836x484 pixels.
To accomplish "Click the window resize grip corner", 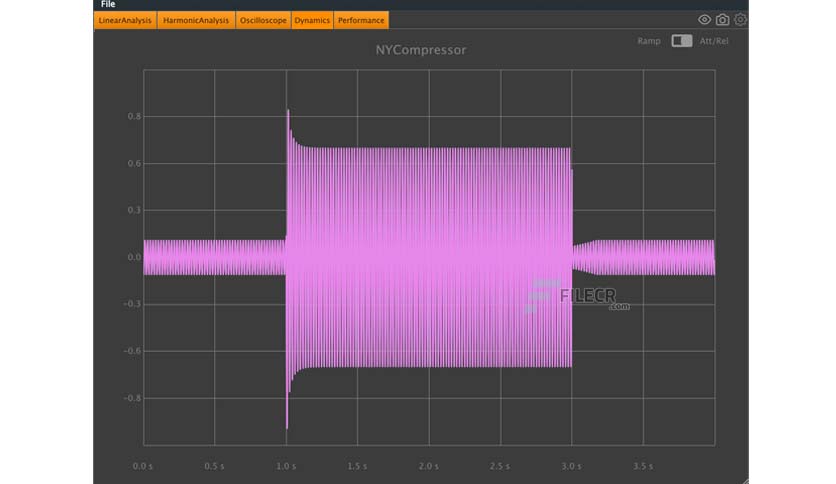I will pyautogui.click(x=745, y=480).
